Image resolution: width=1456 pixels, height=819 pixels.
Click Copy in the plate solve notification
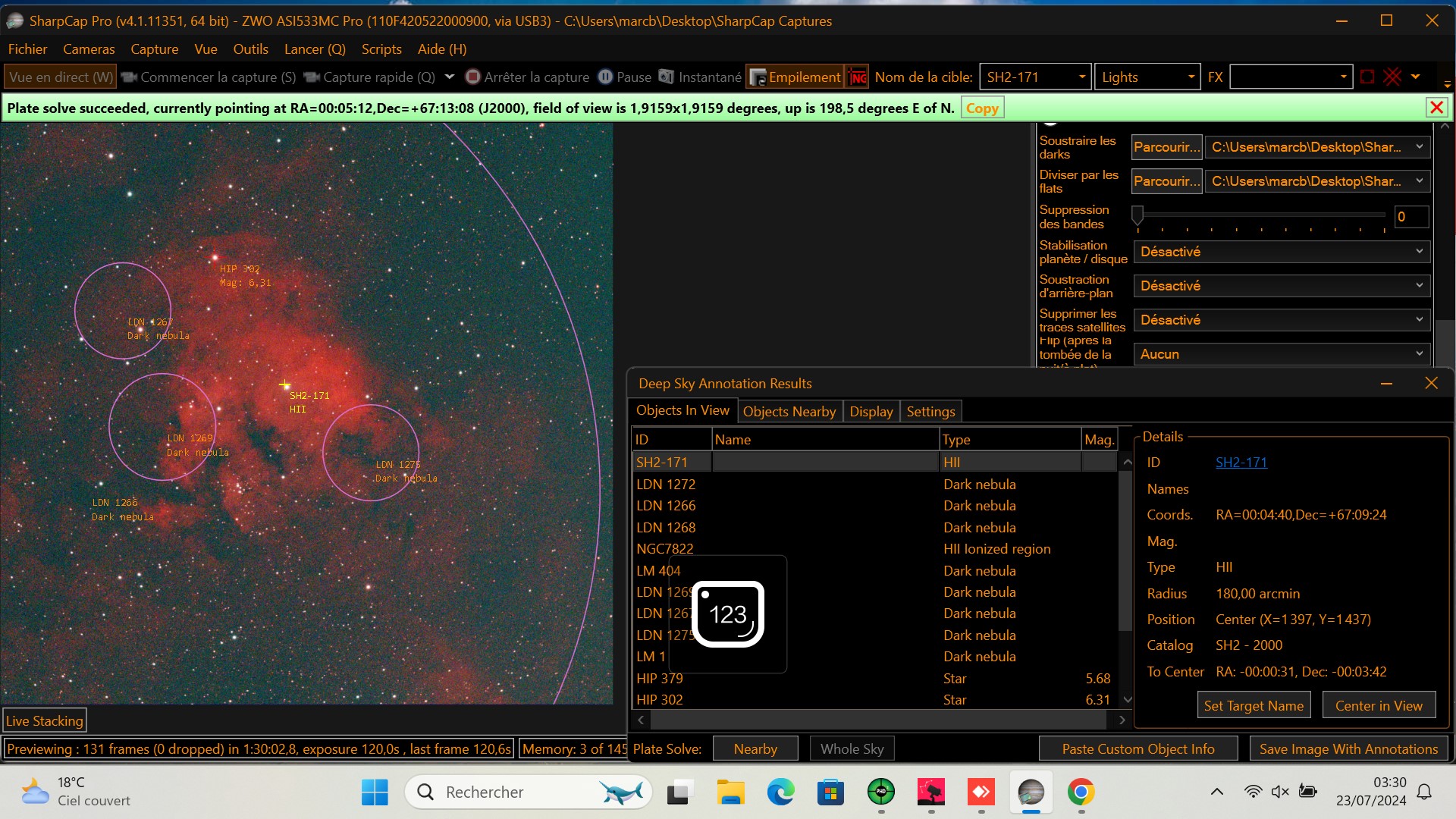(x=982, y=108)
